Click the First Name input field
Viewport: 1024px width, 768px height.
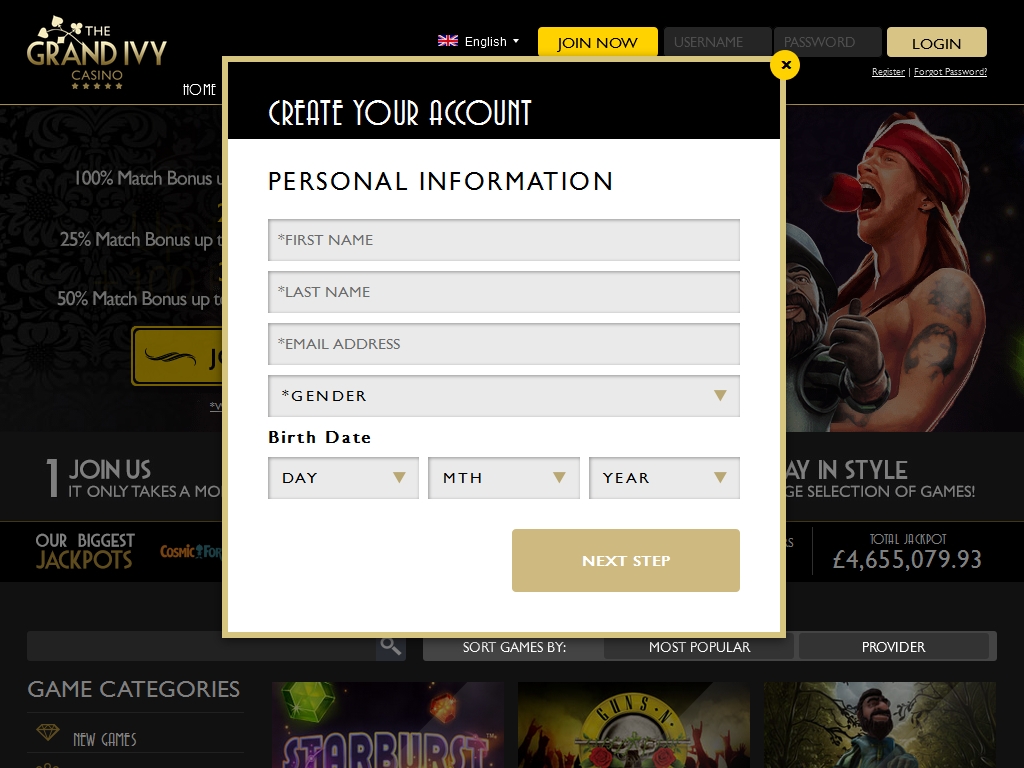click(x=504, y=240)
